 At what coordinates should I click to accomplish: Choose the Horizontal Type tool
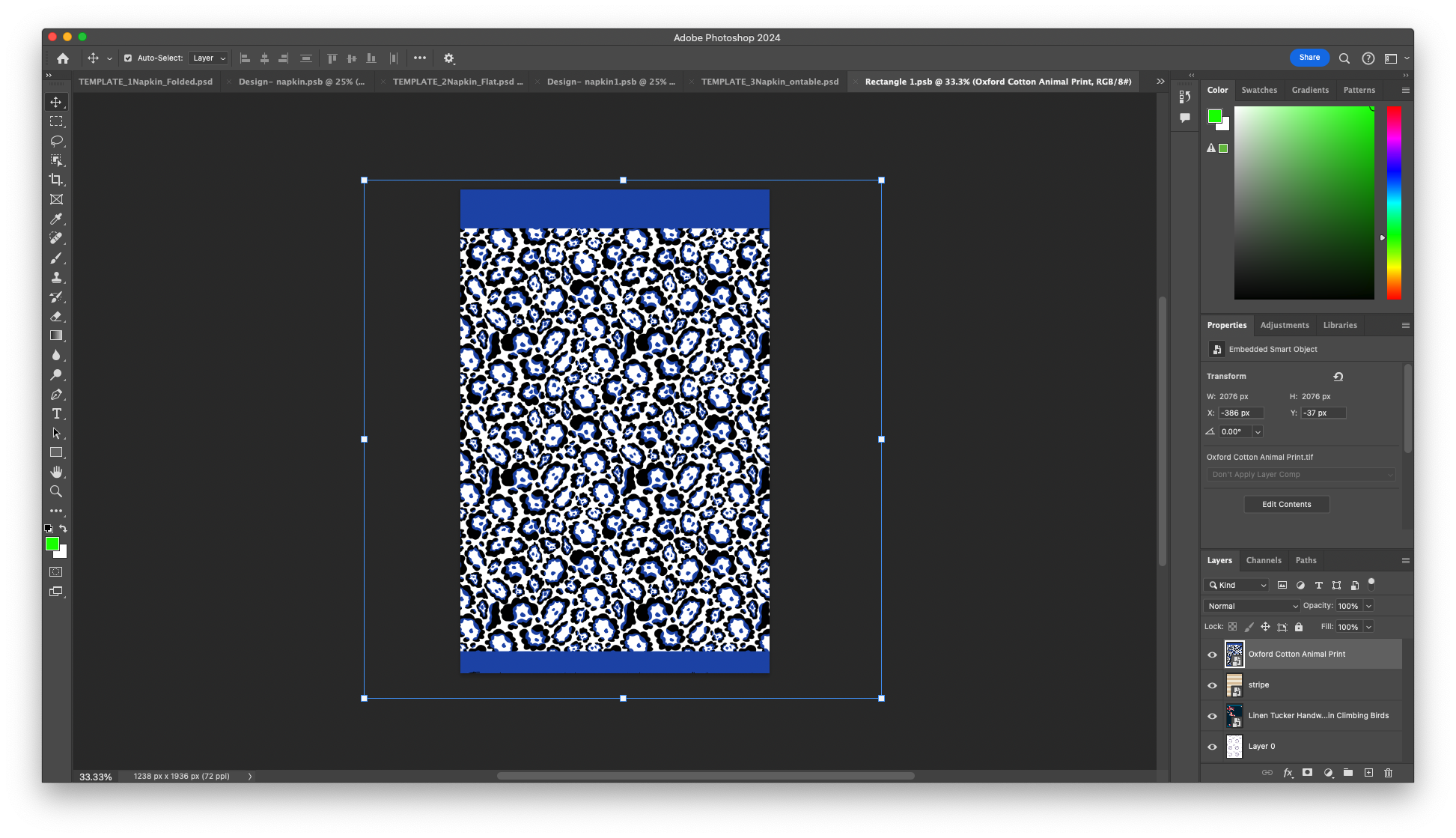[56, 413]
